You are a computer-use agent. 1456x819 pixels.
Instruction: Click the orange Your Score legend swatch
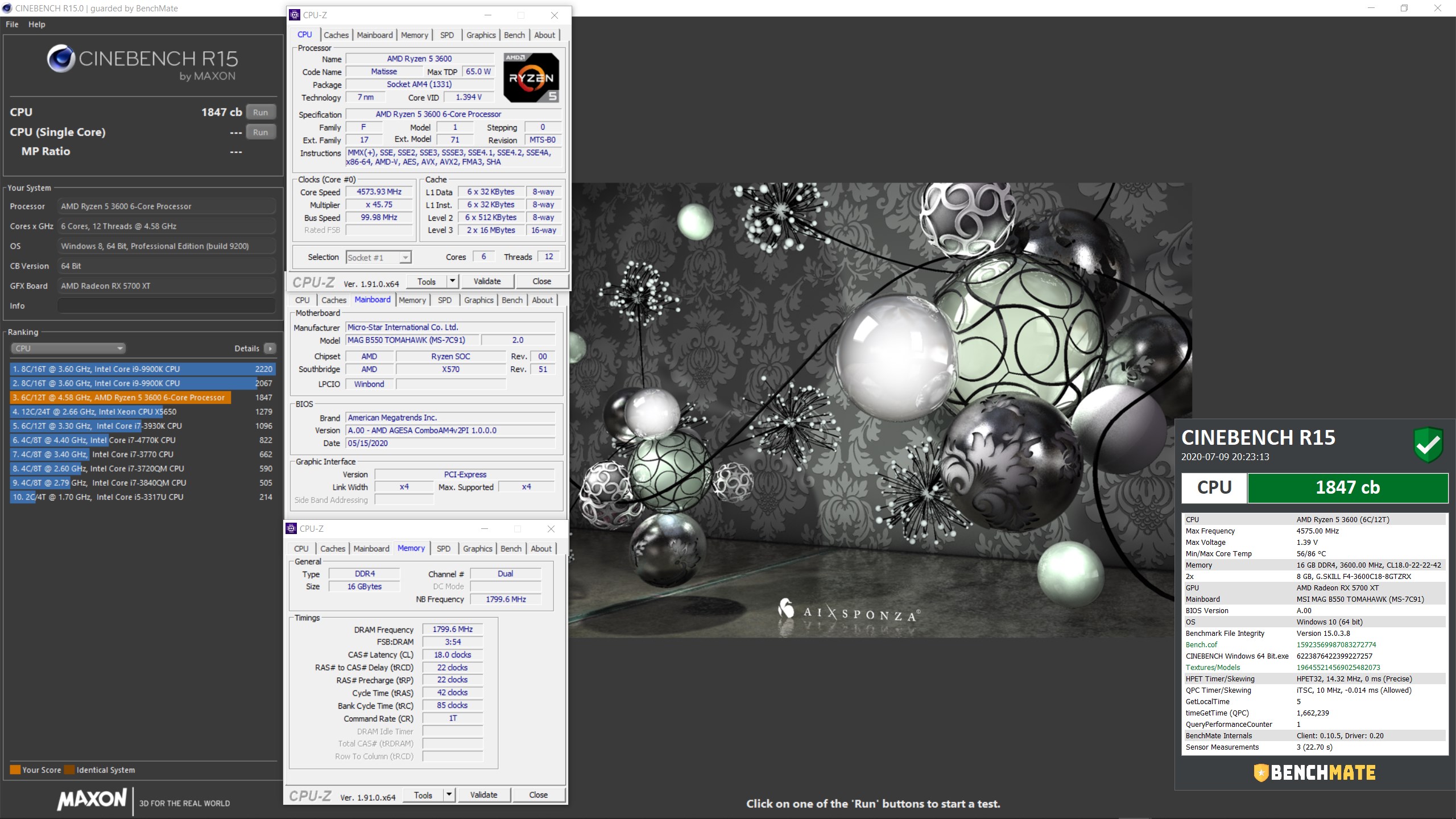pos(15,770)
